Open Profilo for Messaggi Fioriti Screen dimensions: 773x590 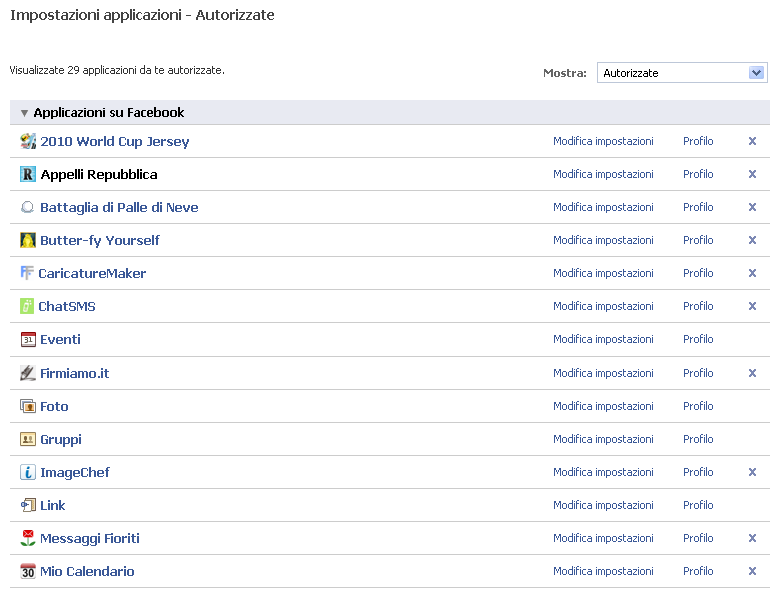(698, 539)
